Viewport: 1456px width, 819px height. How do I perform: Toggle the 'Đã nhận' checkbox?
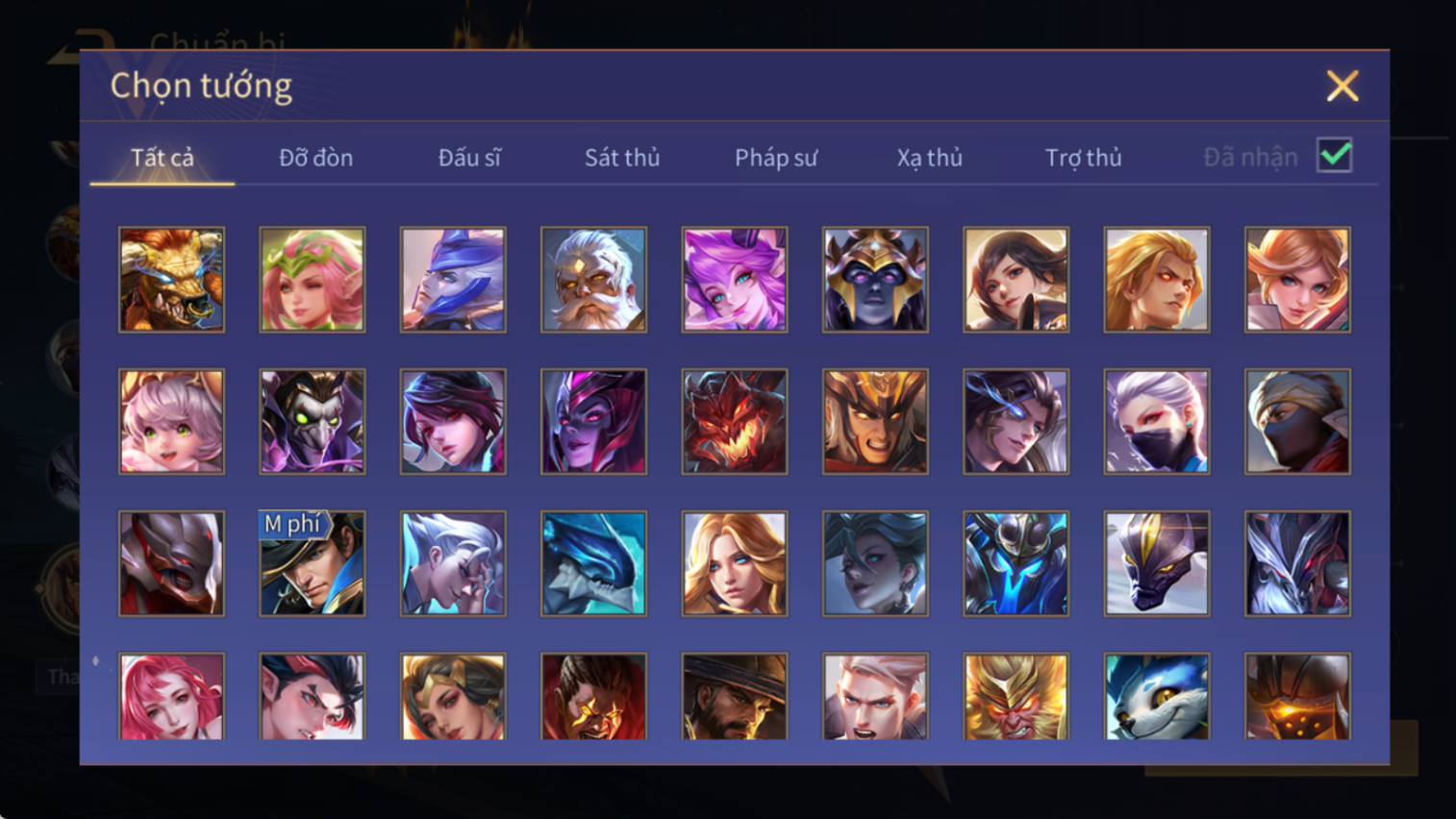point(1335,156)
